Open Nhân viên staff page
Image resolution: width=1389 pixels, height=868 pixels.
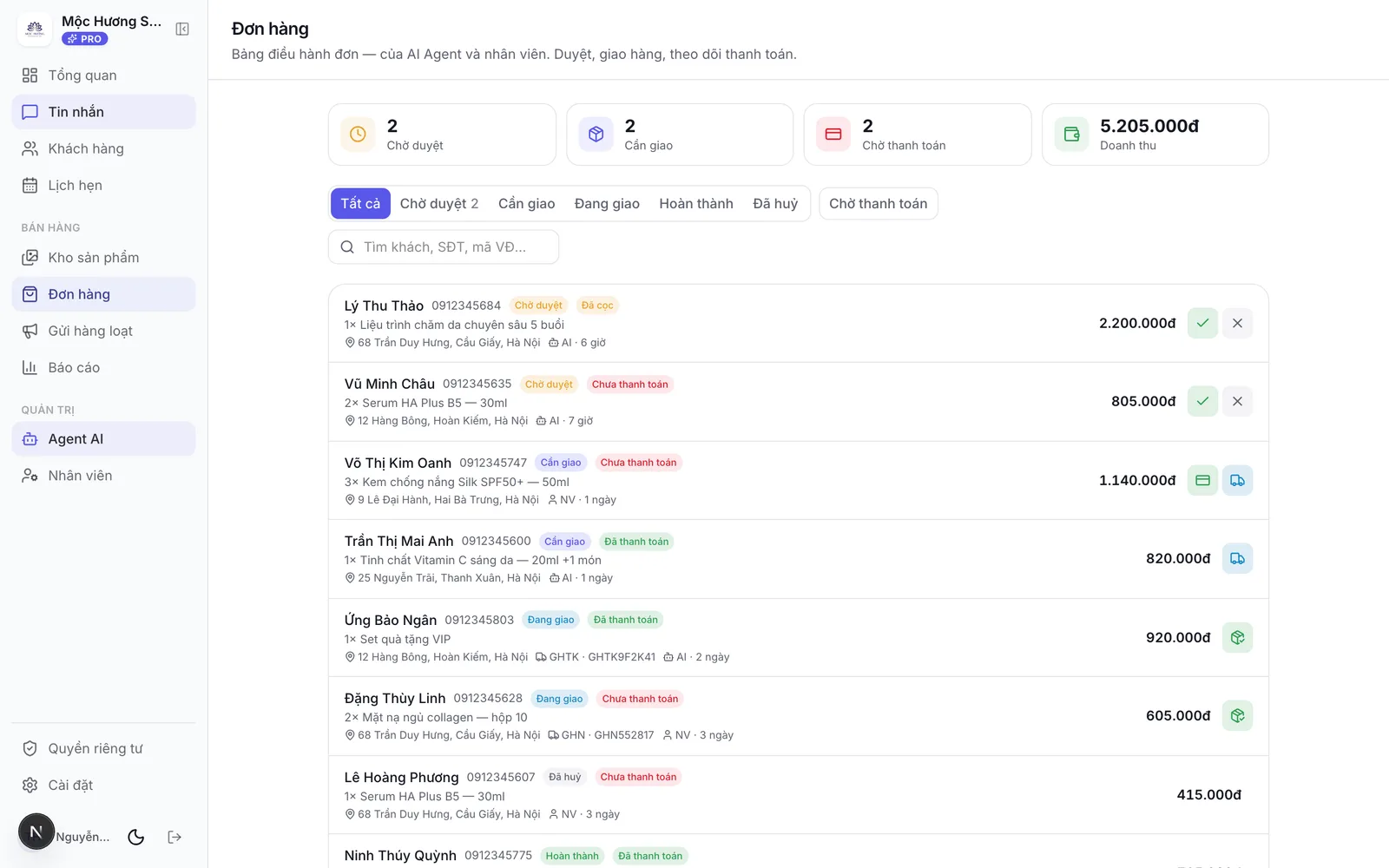click(x=103, y=476)
